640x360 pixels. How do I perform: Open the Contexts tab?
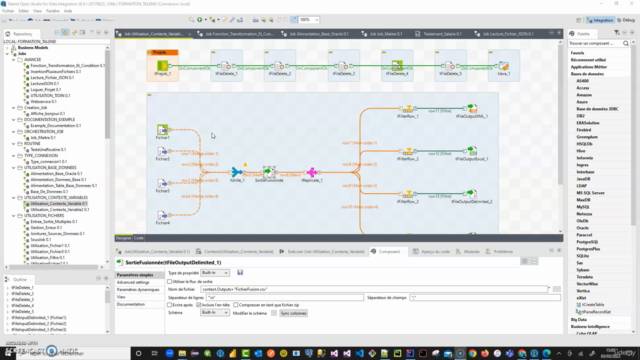coord(235,251)
